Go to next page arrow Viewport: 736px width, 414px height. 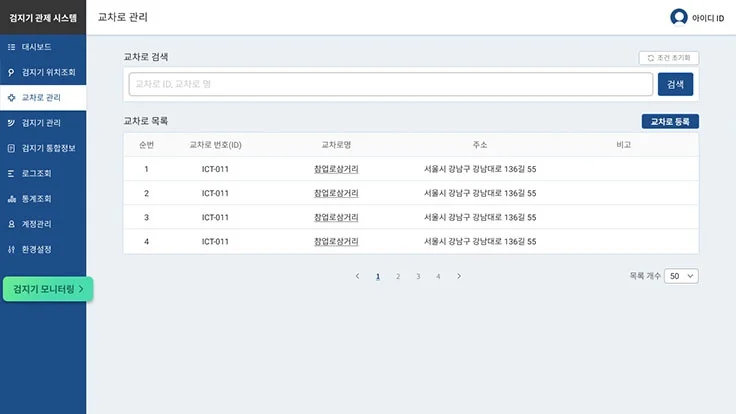[459, 276]
